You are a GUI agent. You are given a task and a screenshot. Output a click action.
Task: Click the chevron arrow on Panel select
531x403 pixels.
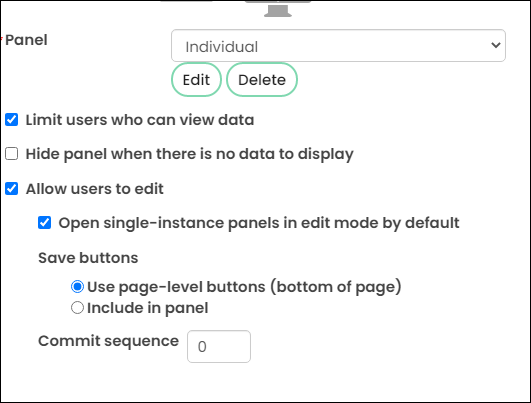coord(496,45)
